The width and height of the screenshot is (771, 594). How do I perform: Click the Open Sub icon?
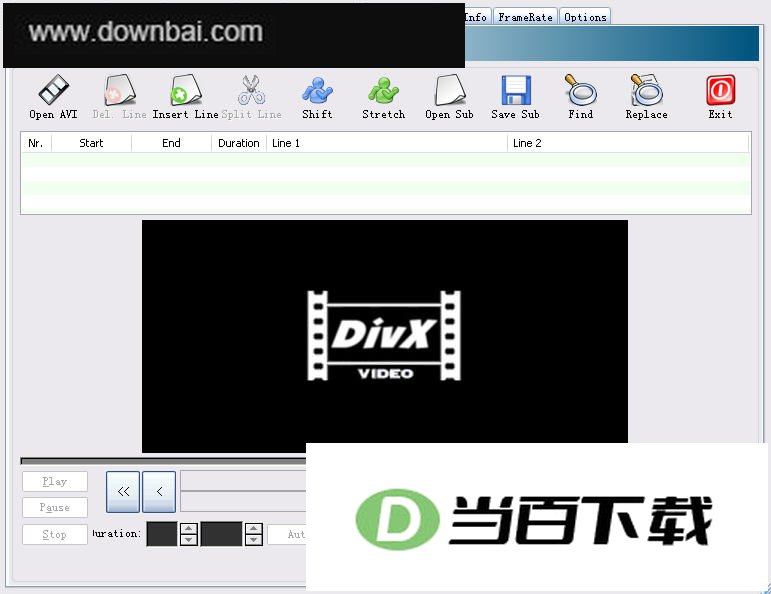pyautogui.click(x=449, y=97)
